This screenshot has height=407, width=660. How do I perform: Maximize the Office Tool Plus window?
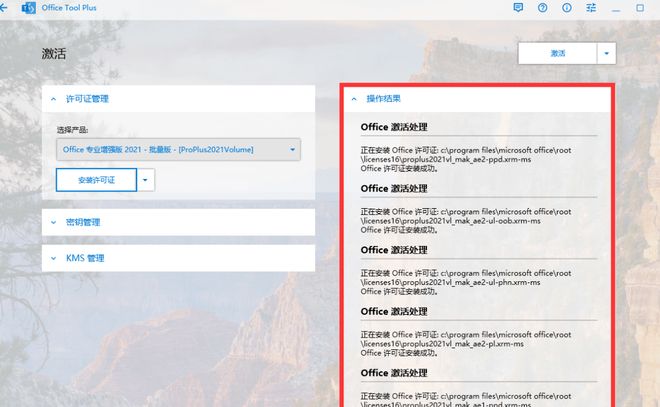(x=640, y=8)
